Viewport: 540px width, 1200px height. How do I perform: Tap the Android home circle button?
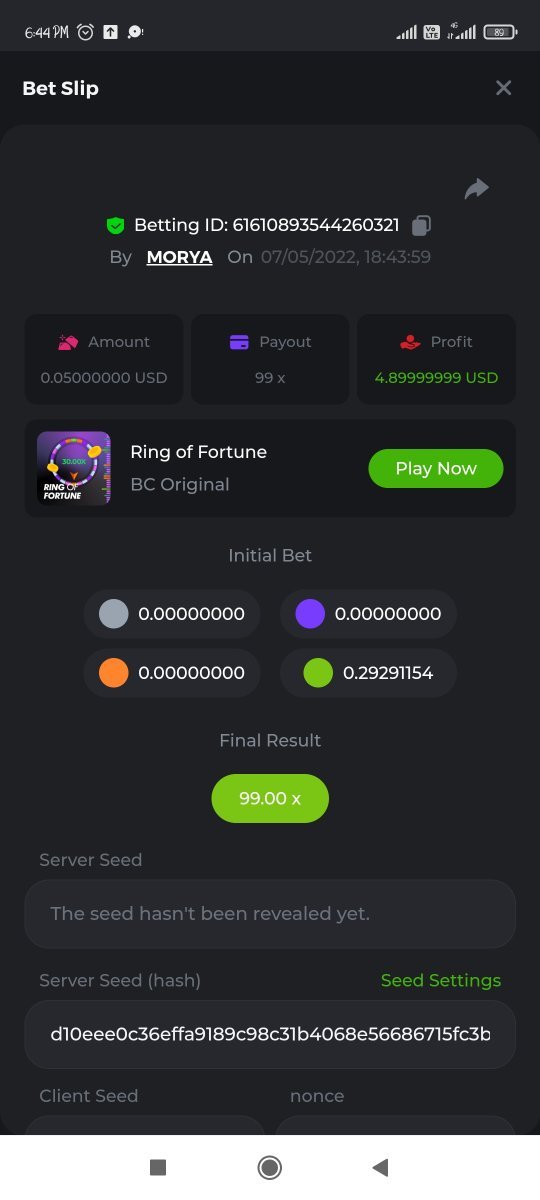[269, 1167]
